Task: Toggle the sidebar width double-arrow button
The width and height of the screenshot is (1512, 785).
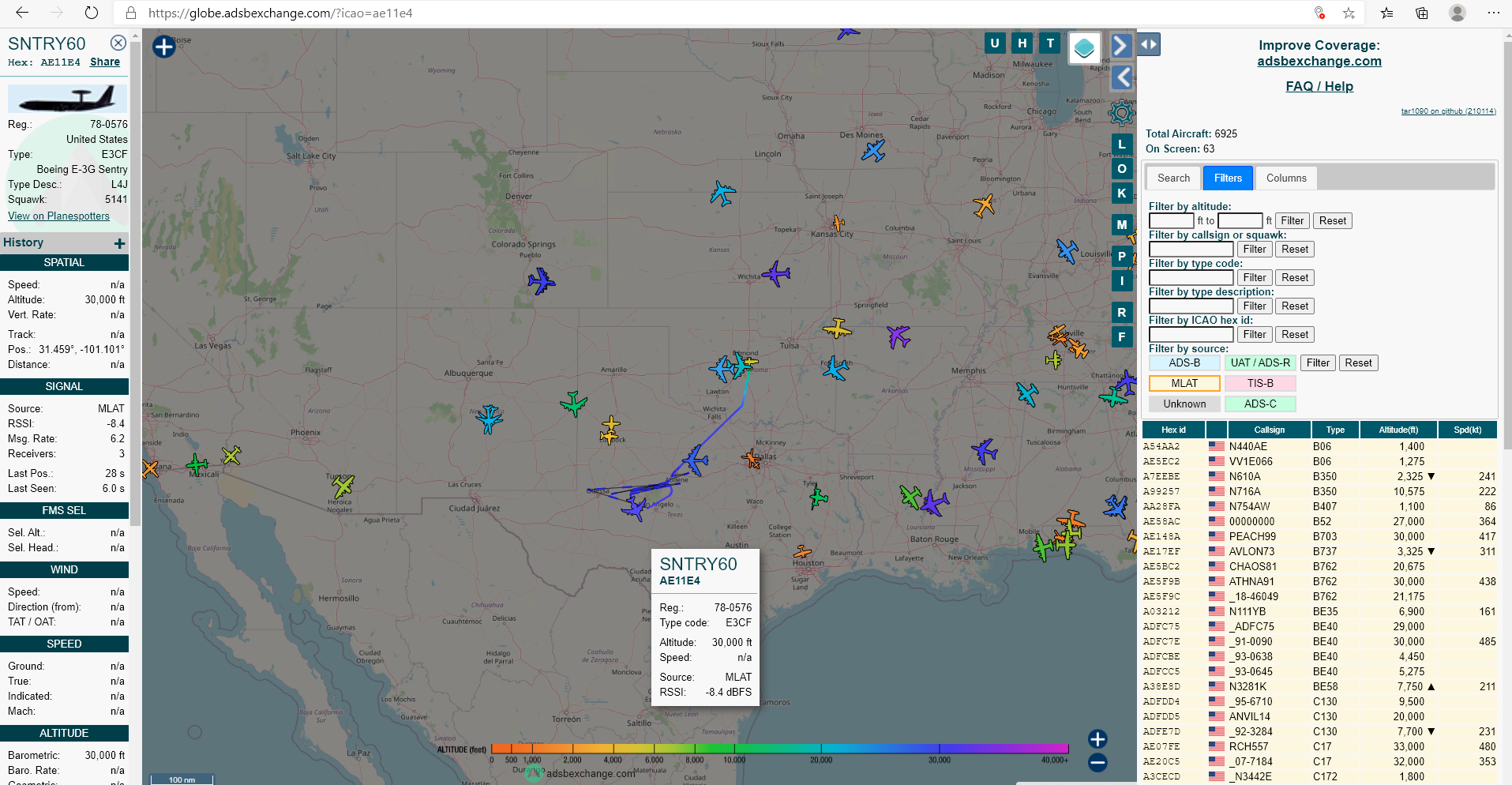Action: (1149, 44)
